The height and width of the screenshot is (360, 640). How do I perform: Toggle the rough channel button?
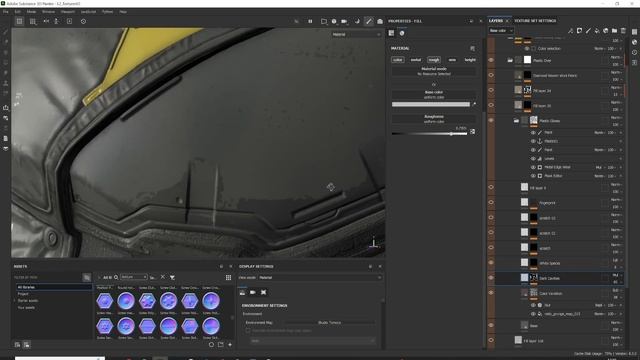[434, 60]
